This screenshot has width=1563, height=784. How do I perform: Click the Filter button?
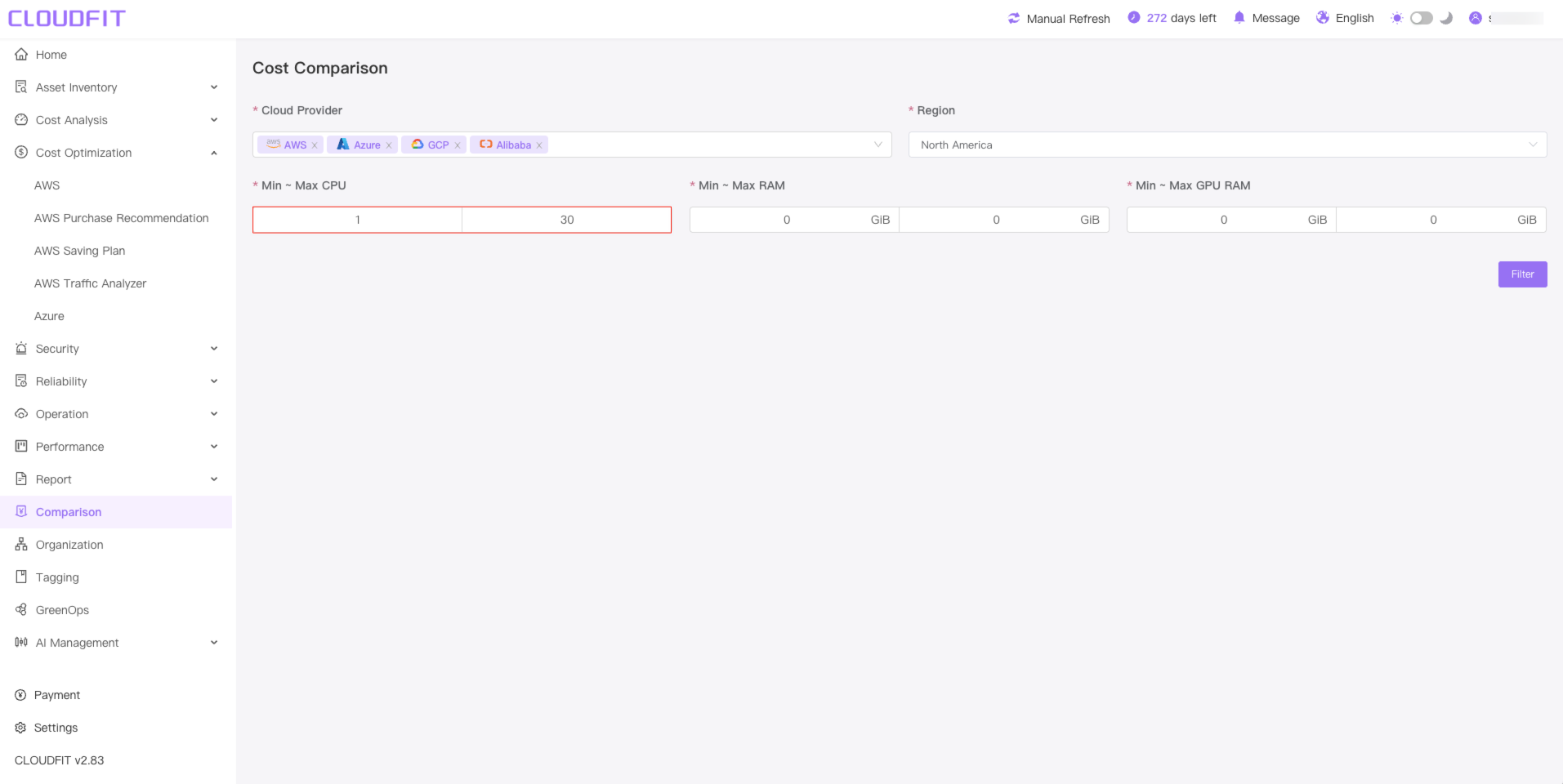(1522, 274)
